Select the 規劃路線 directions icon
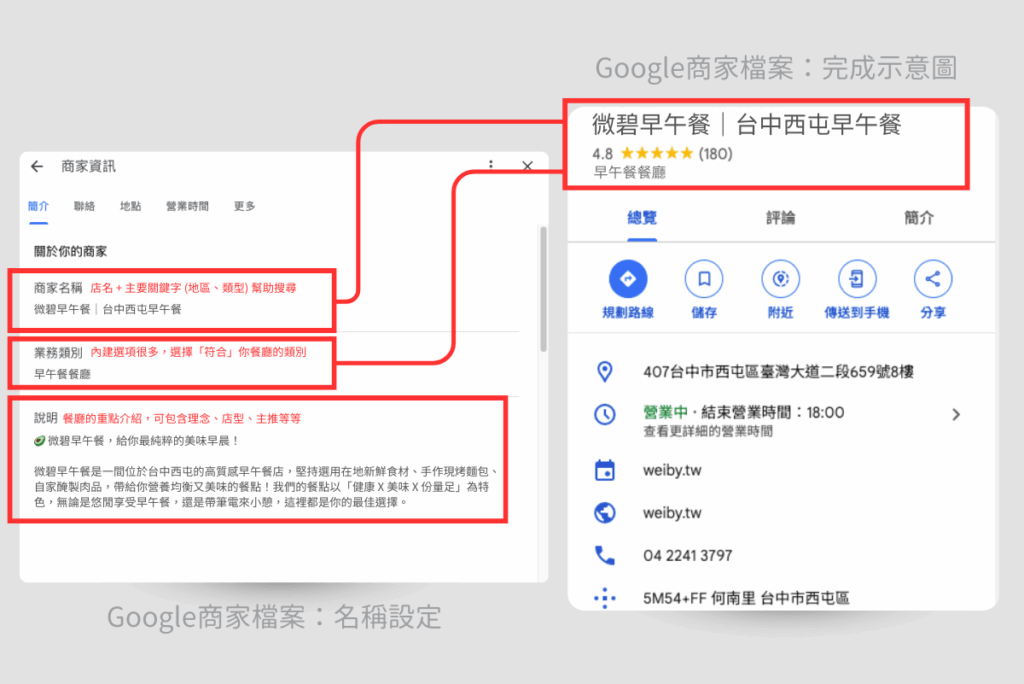This screenshot has height=684, width=1024. 625,279
